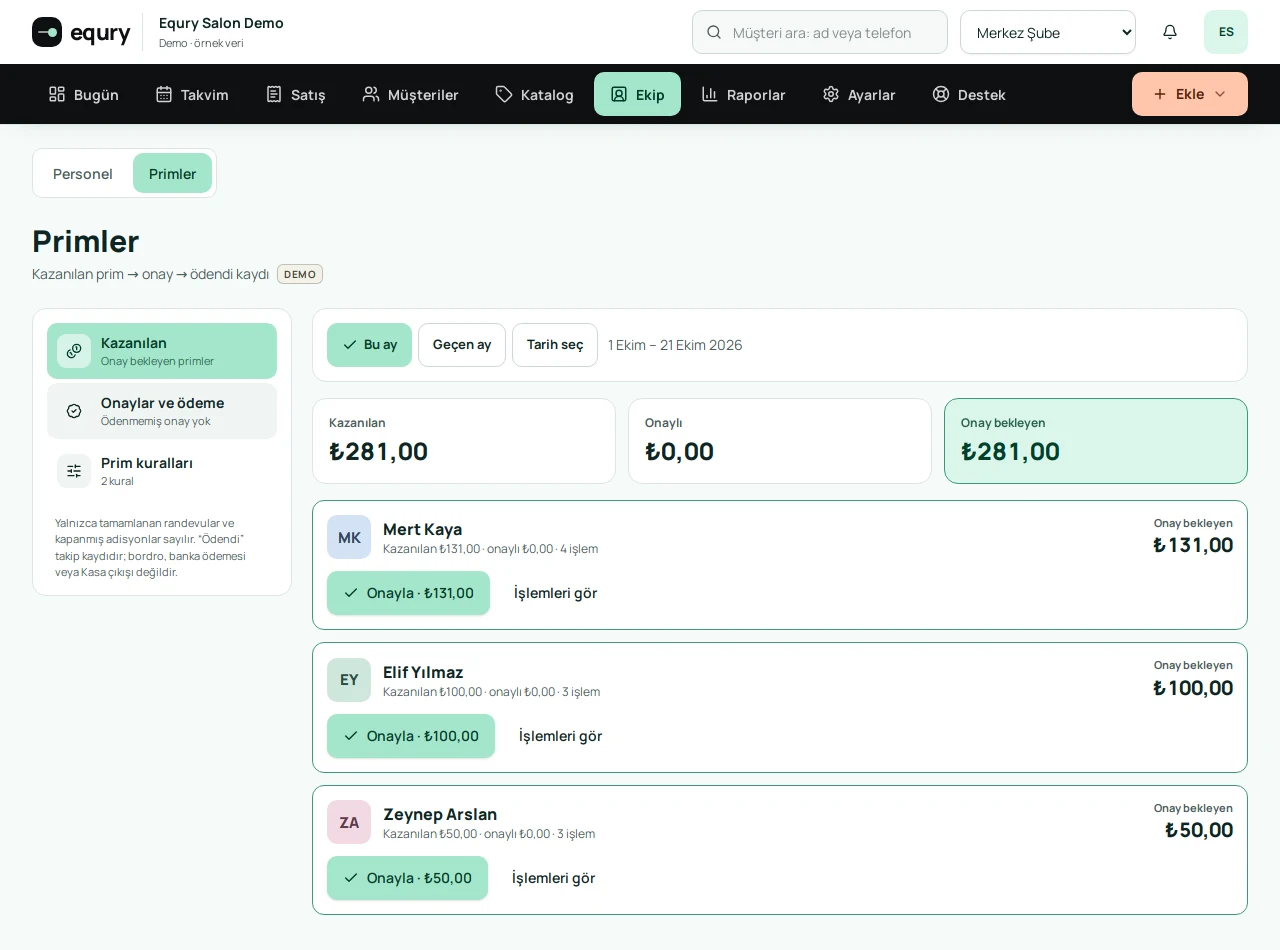
Task: Switch to the Personel tab
Action: pyautogui.click(x=83, y=173)
